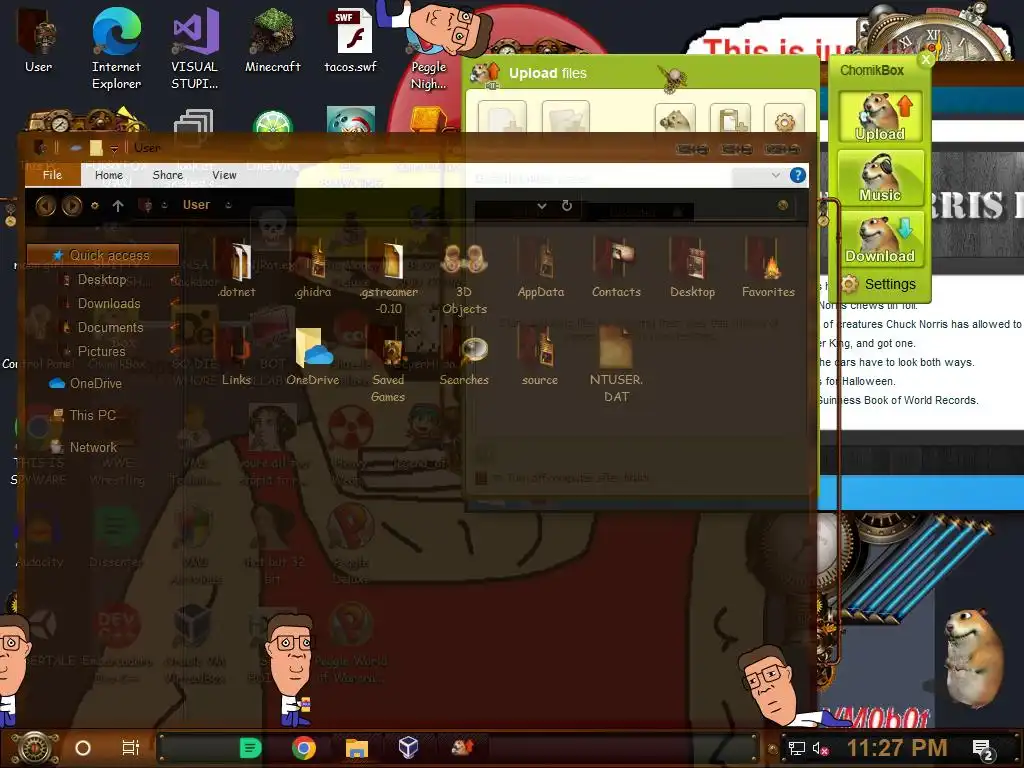Click User in the address bar
Image resolution: width=1024 pixels, height=768 pixels.
coord(196,205)
